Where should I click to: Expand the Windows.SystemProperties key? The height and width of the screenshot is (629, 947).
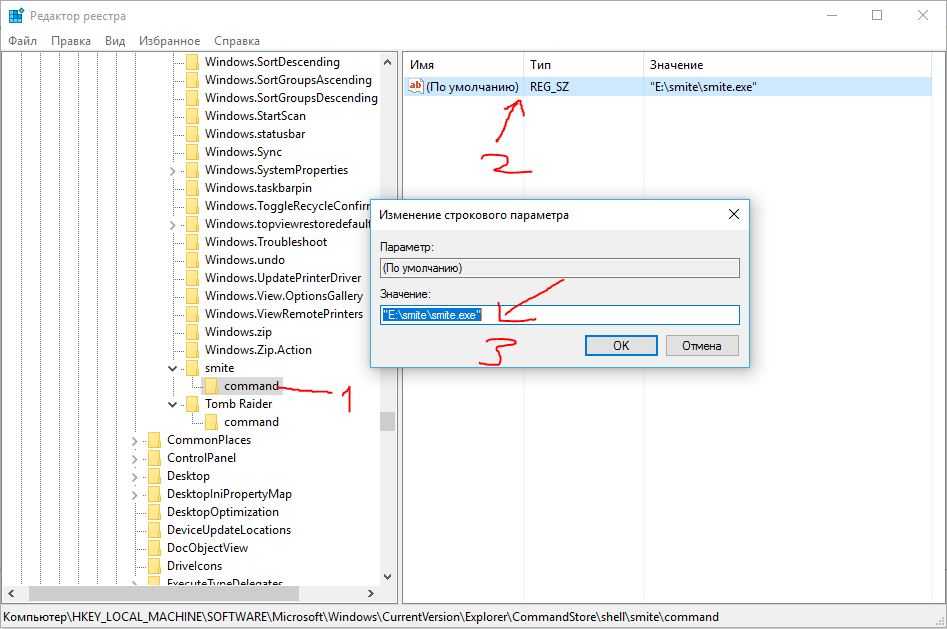(173, 170)
